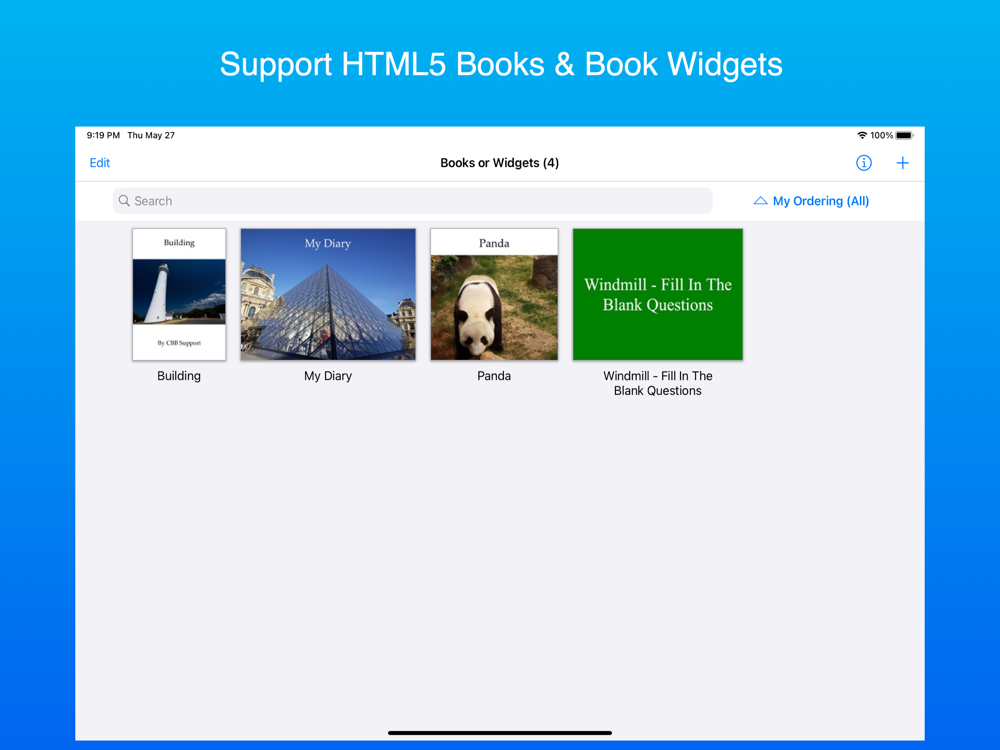This screenshot has width=1000, height=750.
Task: Open the Panda book cover
Action: pos(494,295)
